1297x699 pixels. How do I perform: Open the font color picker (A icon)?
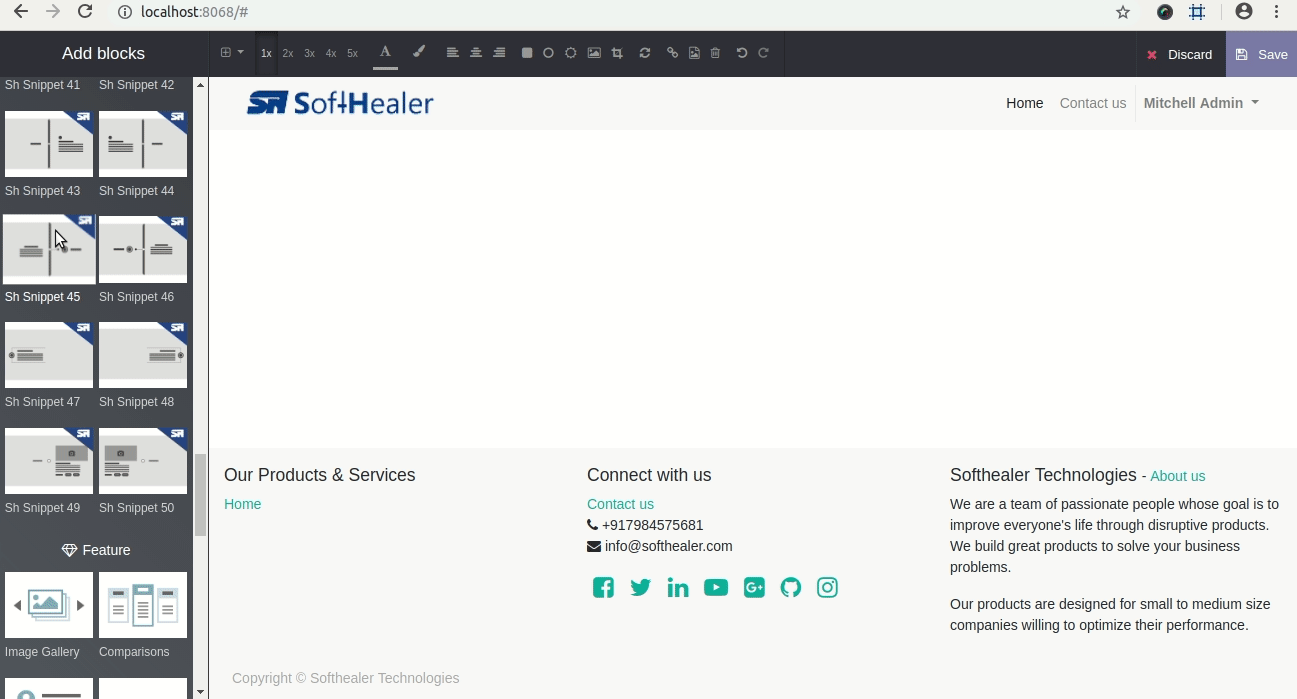[x=385, y=53]
